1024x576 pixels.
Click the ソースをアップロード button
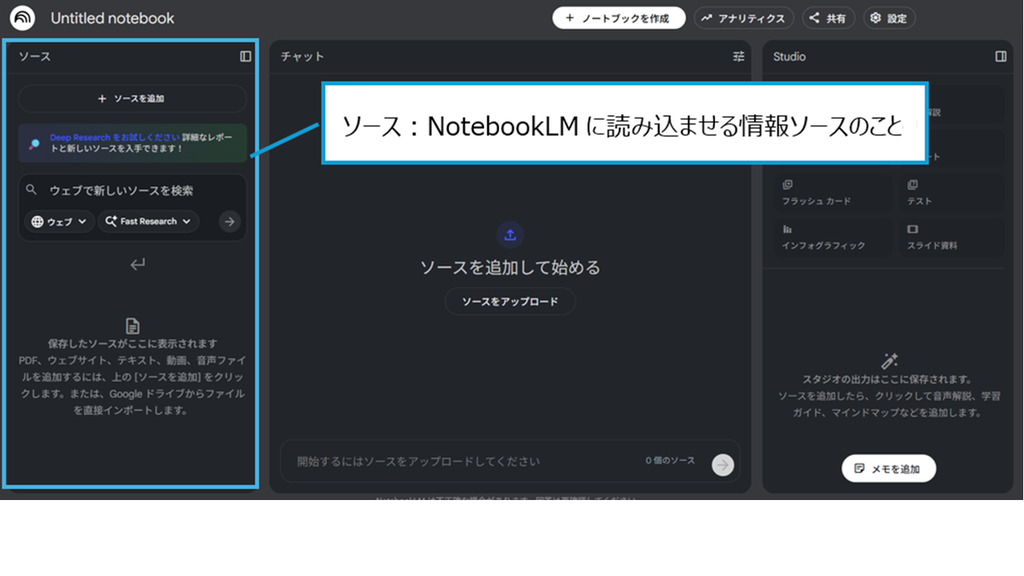tap(510, 302)
